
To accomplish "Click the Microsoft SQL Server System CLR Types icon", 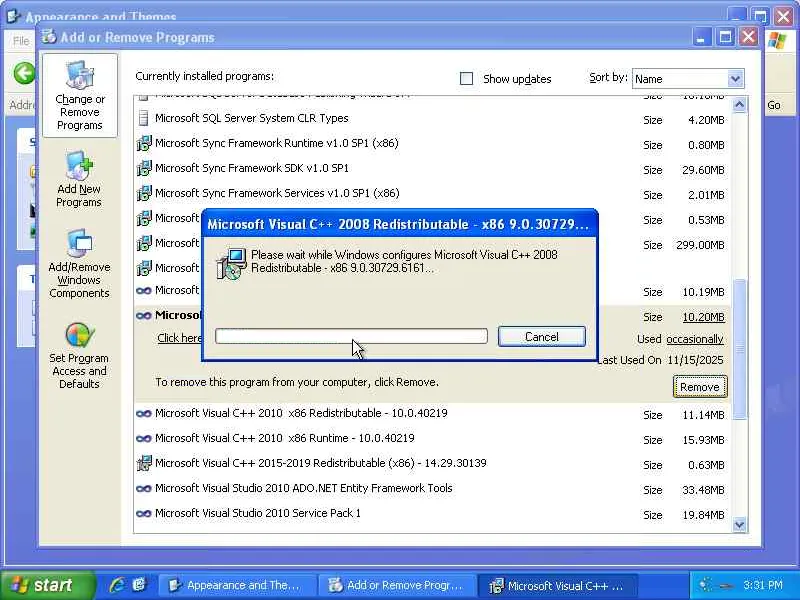I will [x=144, y=118].
